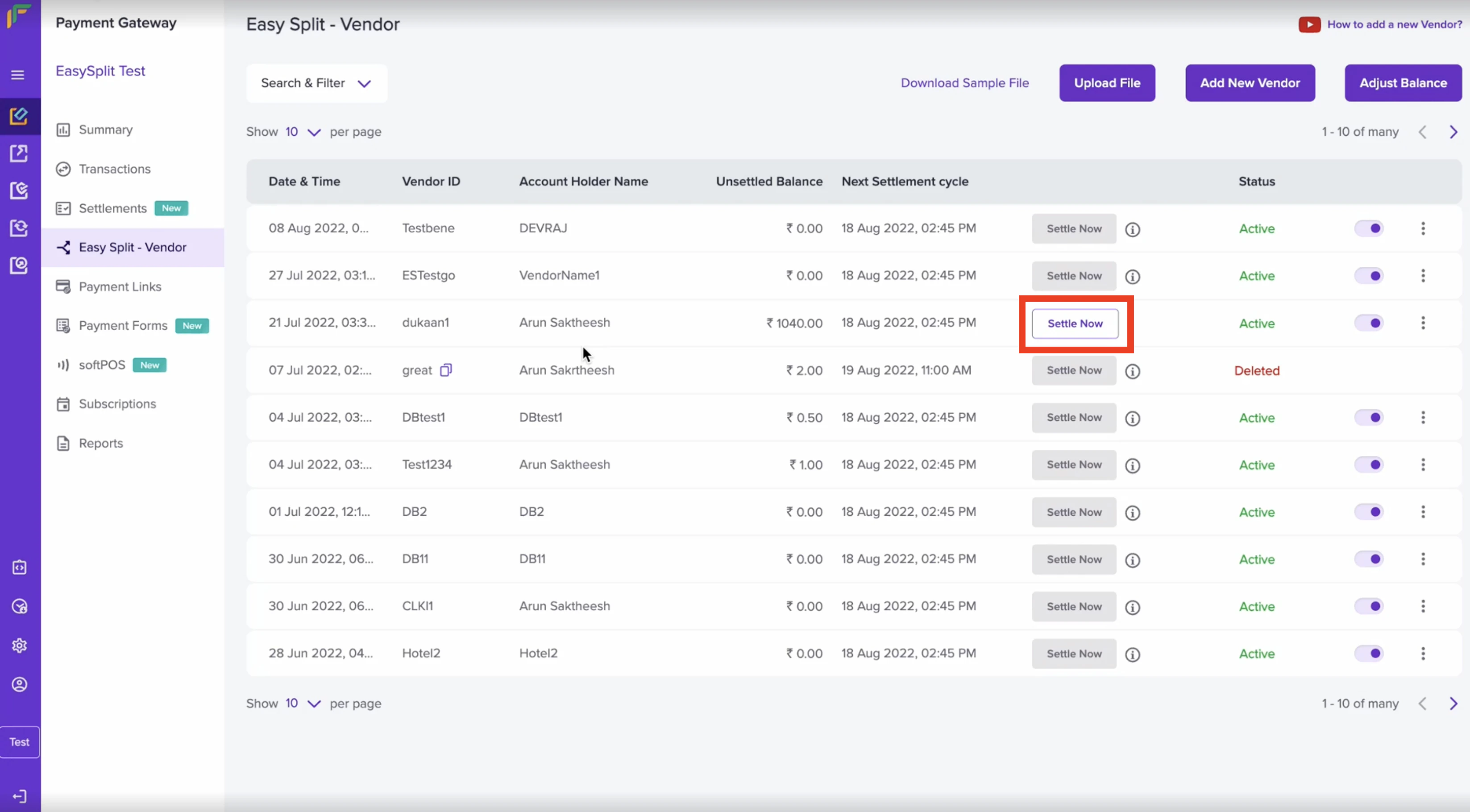Image resolution: width=1470 pixels, height=812 pixels.
Task: Click info icon next to Testbene Settle Now
Action: (1132, 229)
